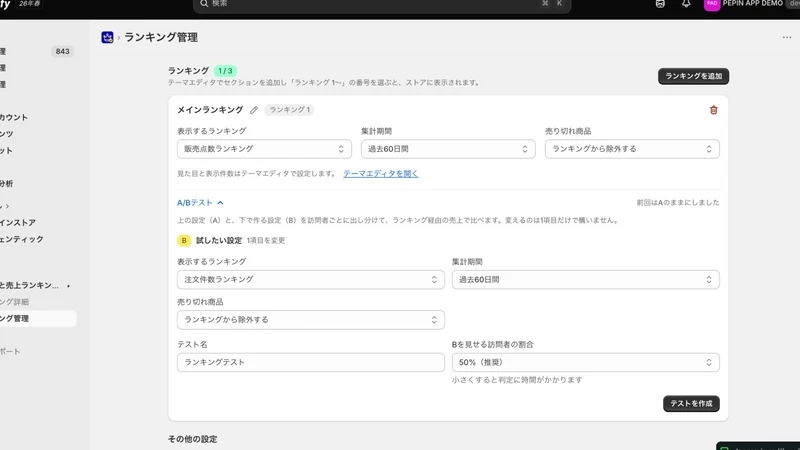This screenshot has width=800, height=450.
Task: Open the sidebar item ending ェンティック
Action: tap(36, 239)
